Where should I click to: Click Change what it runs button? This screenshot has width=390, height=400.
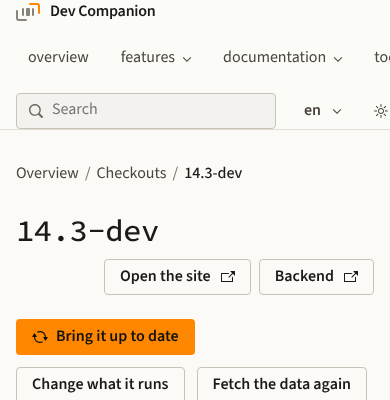[x=100, y=384]
